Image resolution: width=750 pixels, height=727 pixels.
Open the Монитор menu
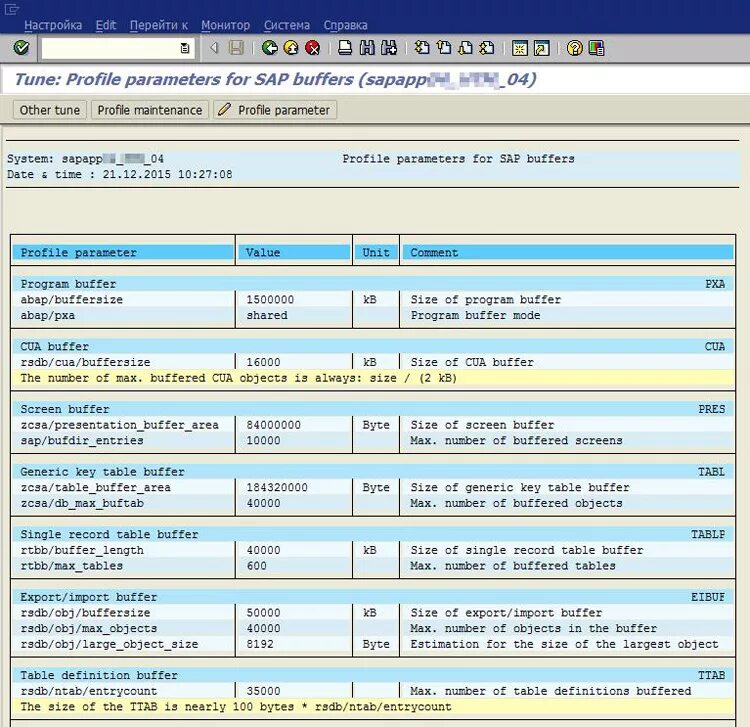pos(225,25)
